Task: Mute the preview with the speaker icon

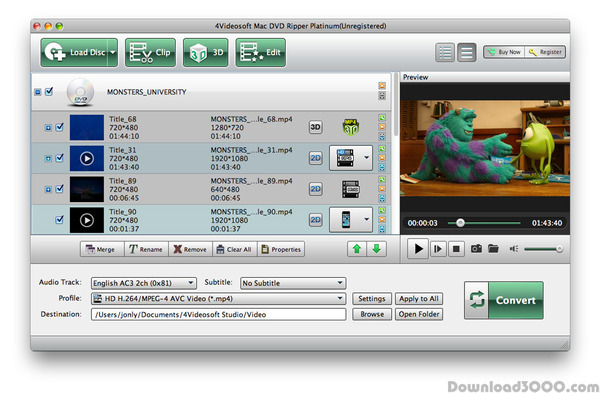Action: pyautogui.click(x=514, y=249)
